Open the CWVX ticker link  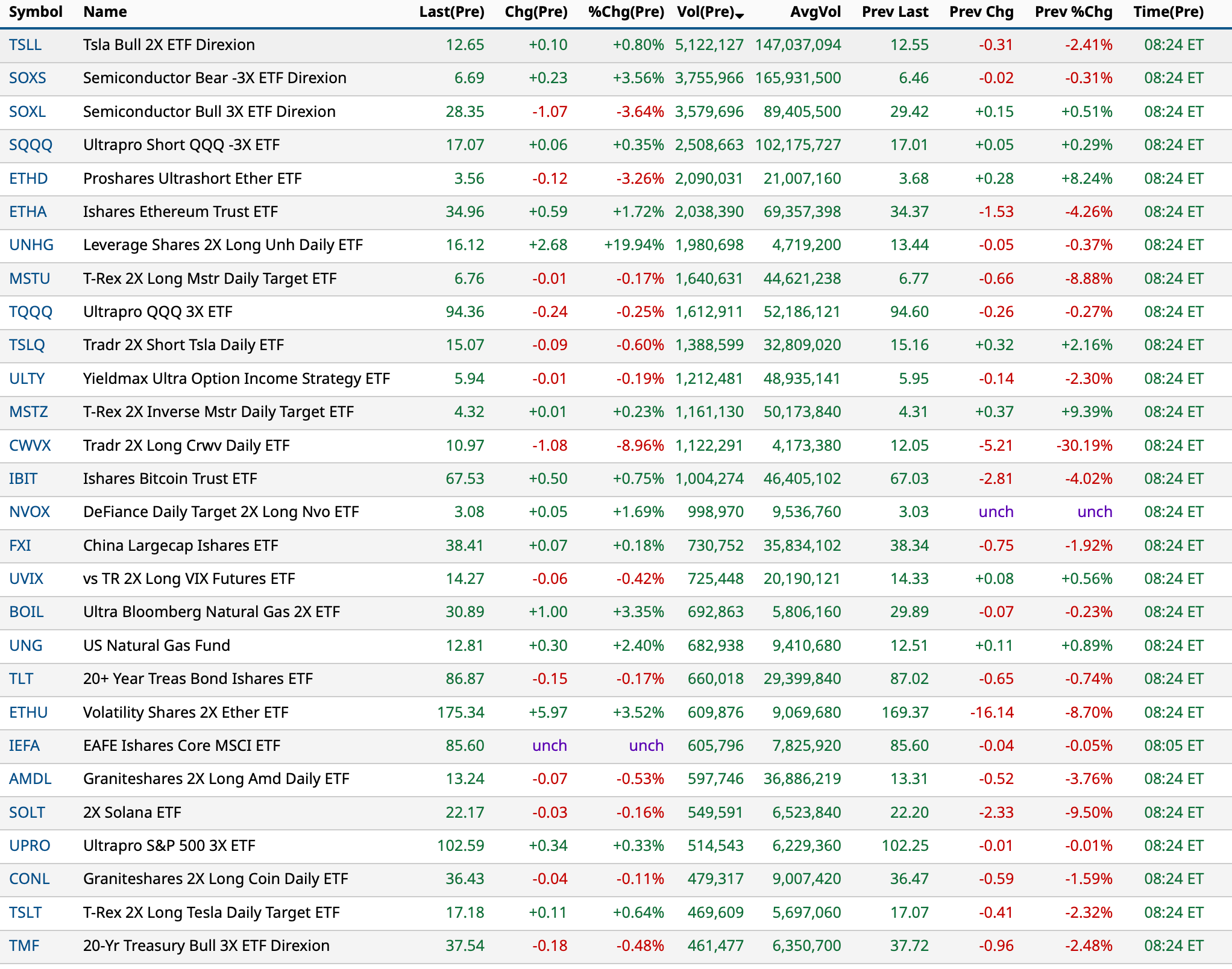point(30,446)
